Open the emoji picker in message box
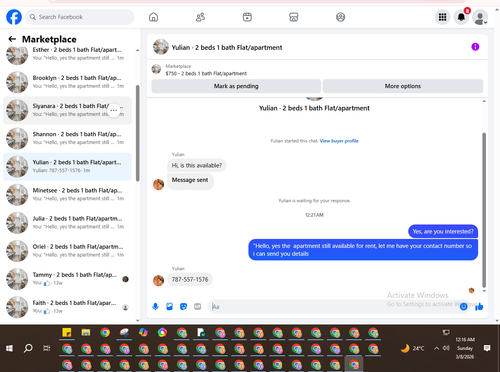Screen dimensions: 500x372 point(463,306)
